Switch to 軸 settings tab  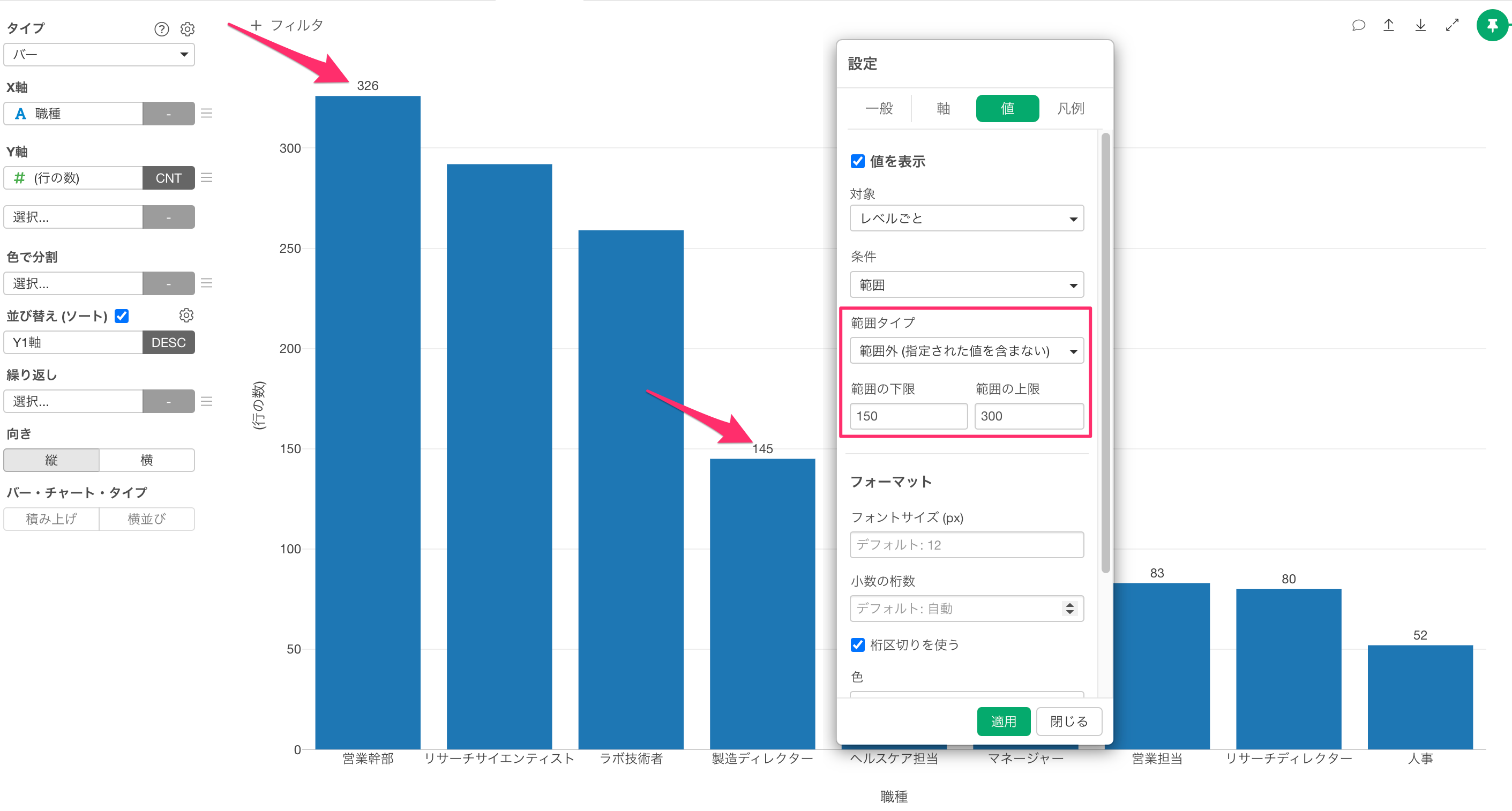click(x=943, y=108)
